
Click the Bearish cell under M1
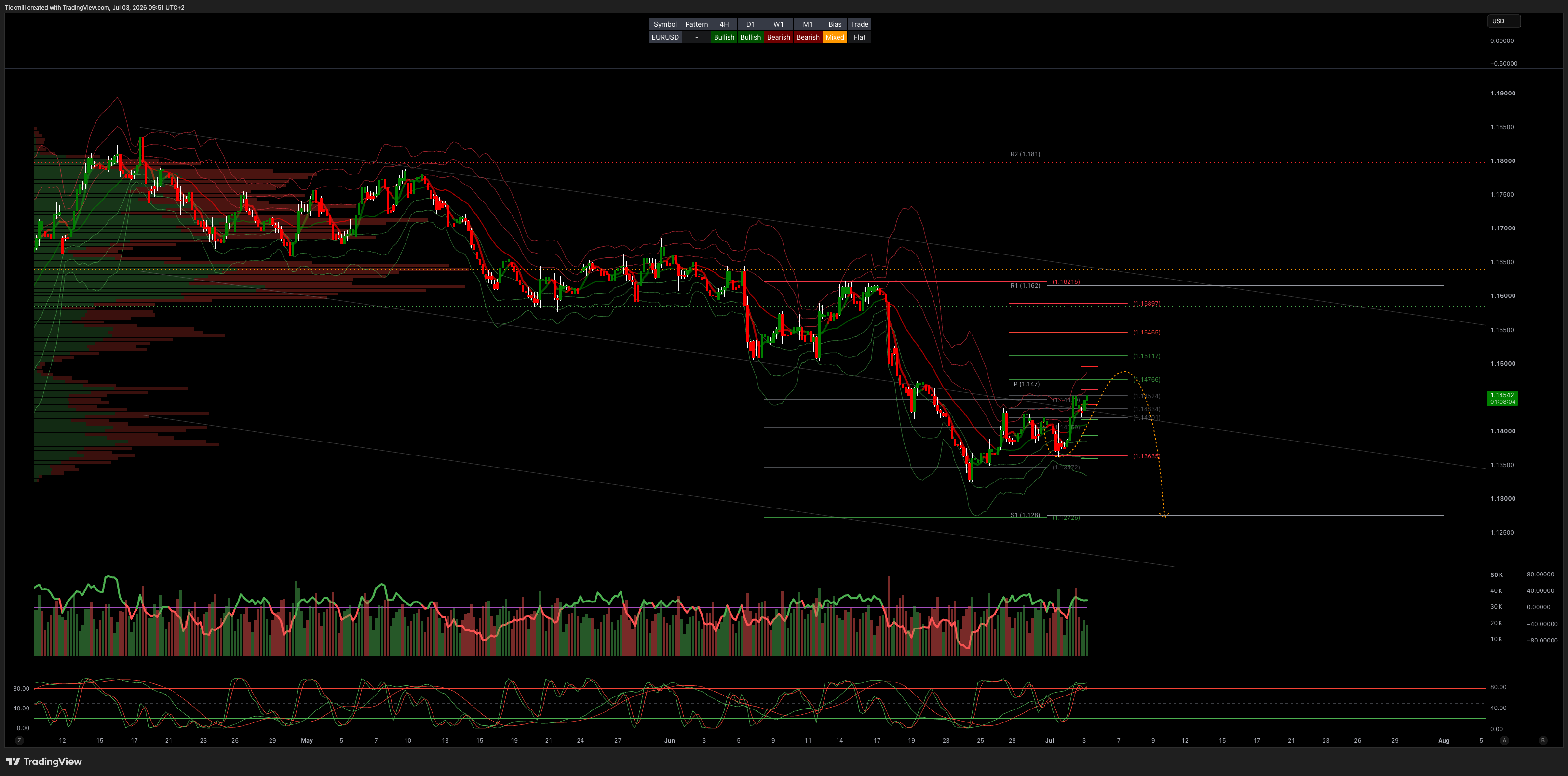coord(808,37)
